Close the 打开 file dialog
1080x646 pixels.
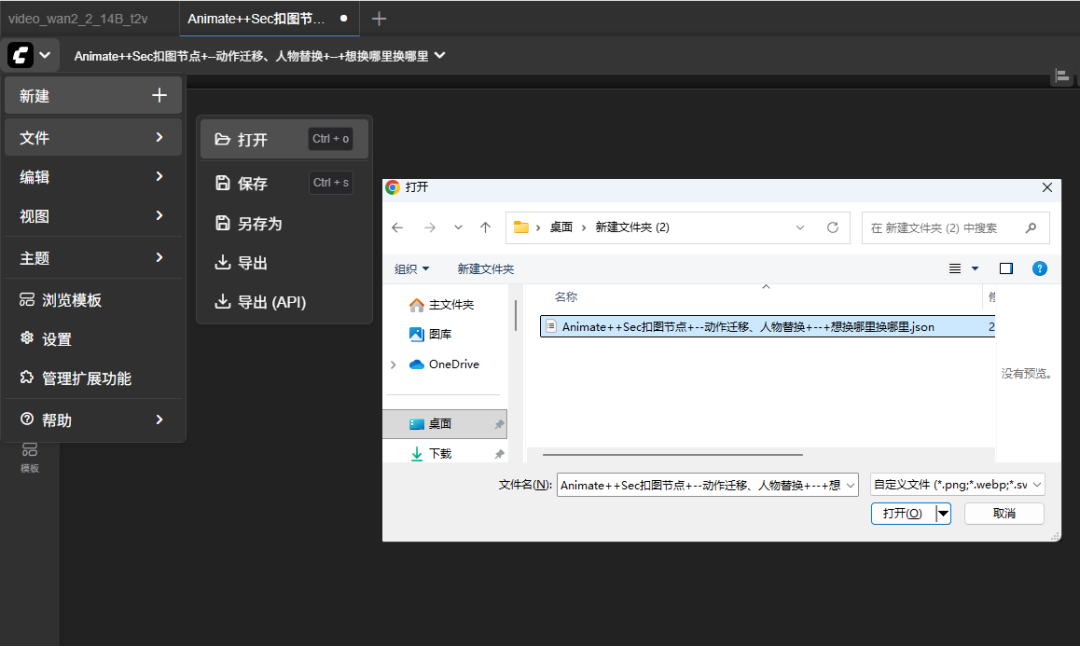pos(1047,187)
